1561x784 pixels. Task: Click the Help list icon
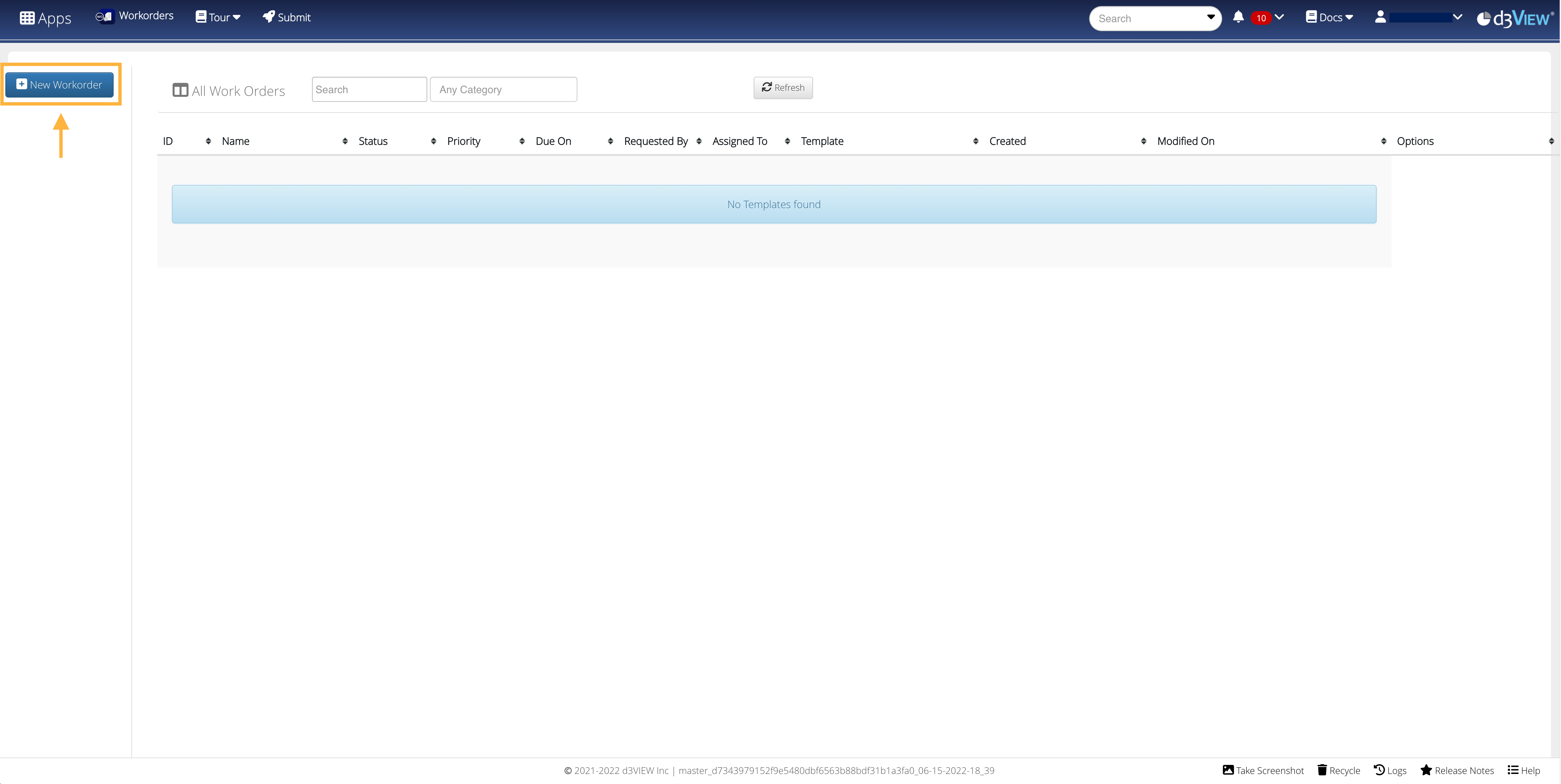pos(1512,770)
